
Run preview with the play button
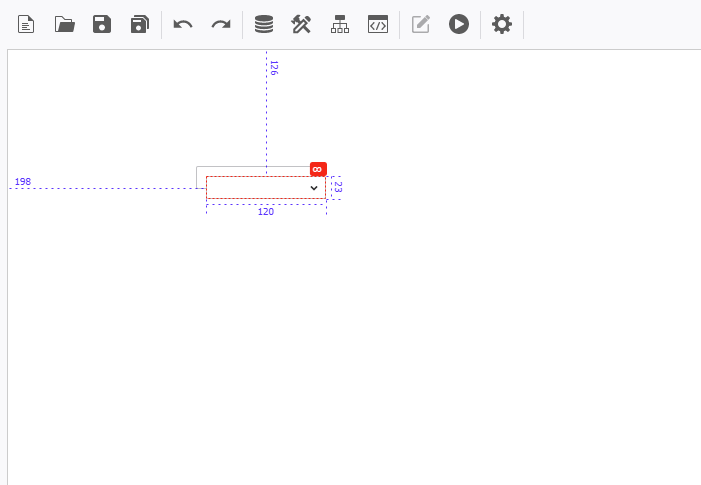(459, 24)
